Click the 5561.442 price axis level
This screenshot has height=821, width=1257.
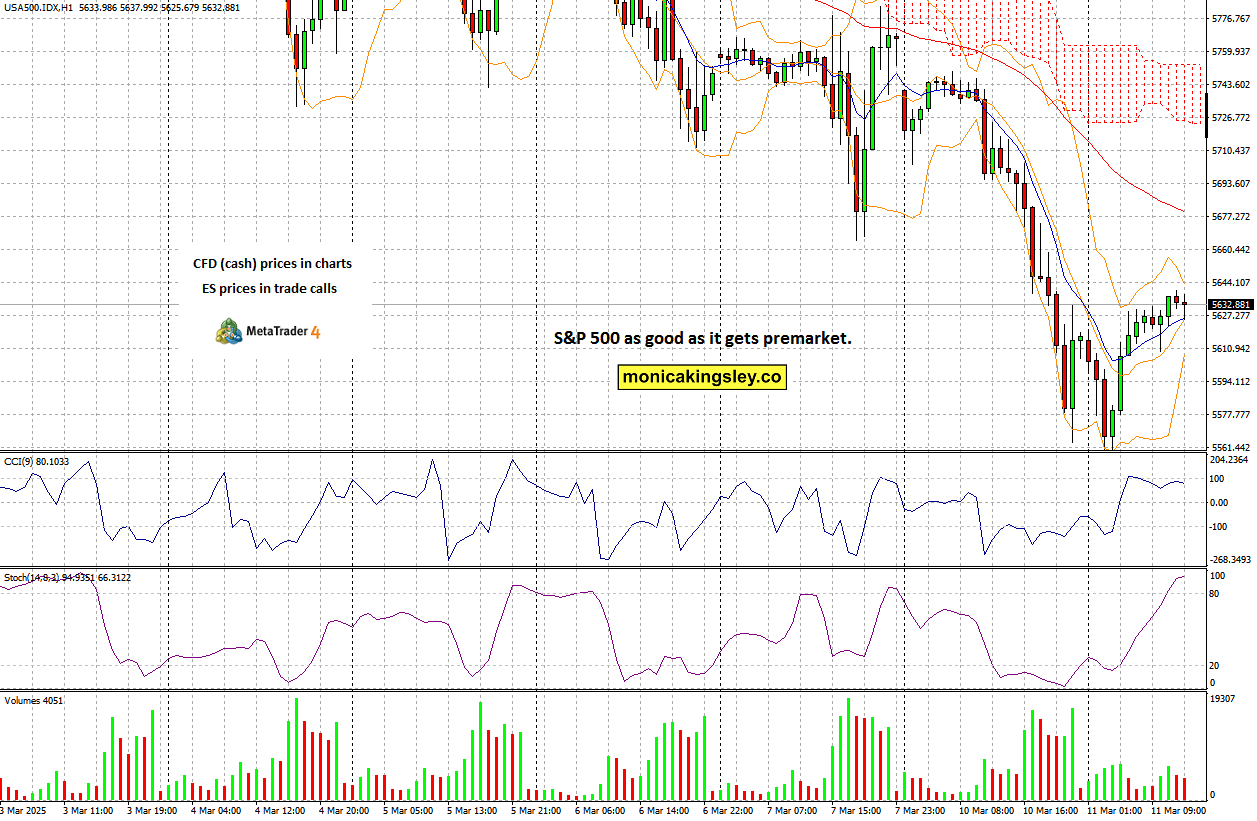[1231, 447]
